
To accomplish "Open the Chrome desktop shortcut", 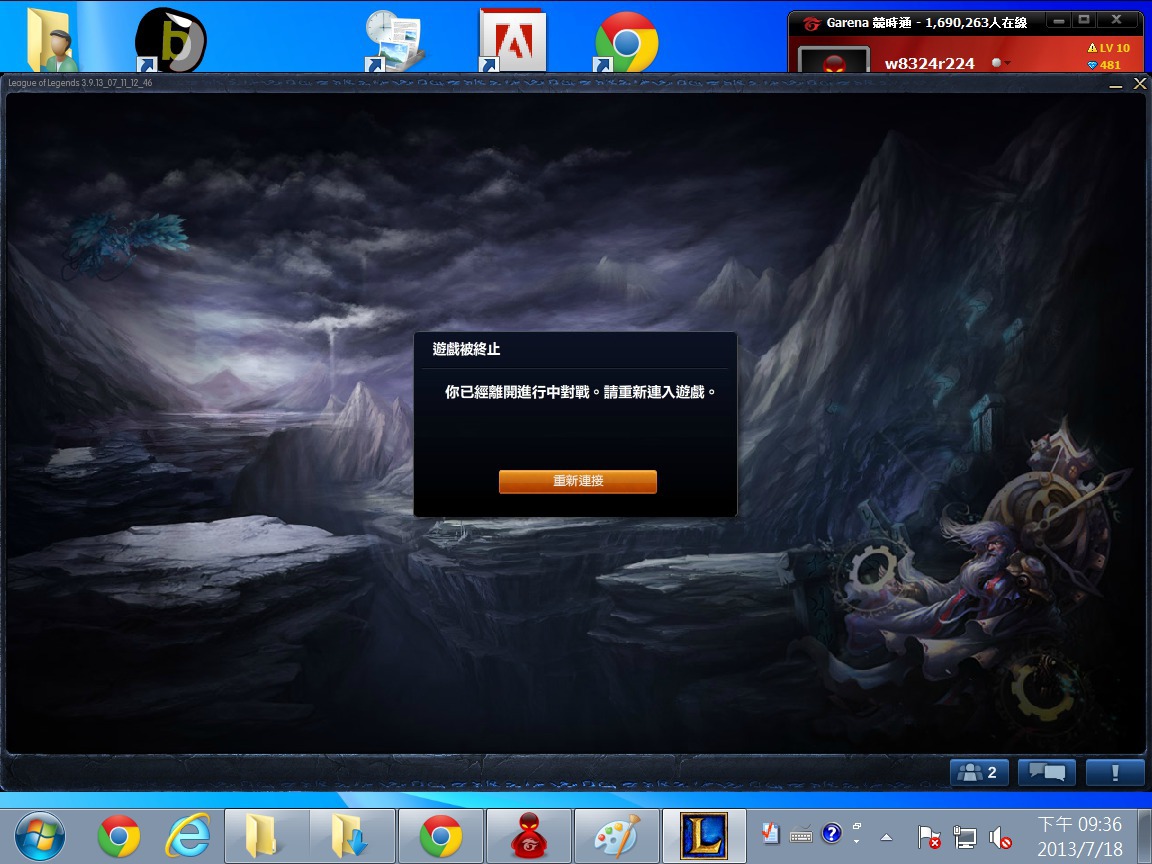I will [626, 42].
